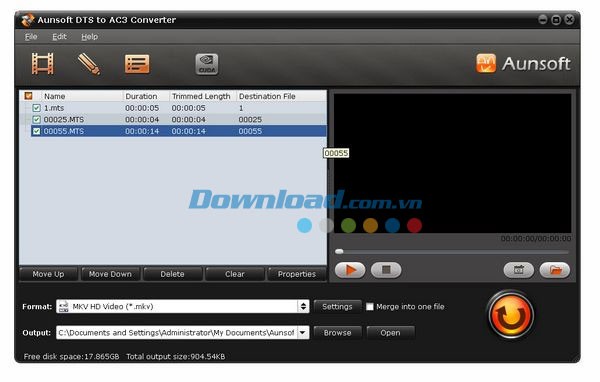Toggle CUDA acceleration icon

[x=207, y=64]
